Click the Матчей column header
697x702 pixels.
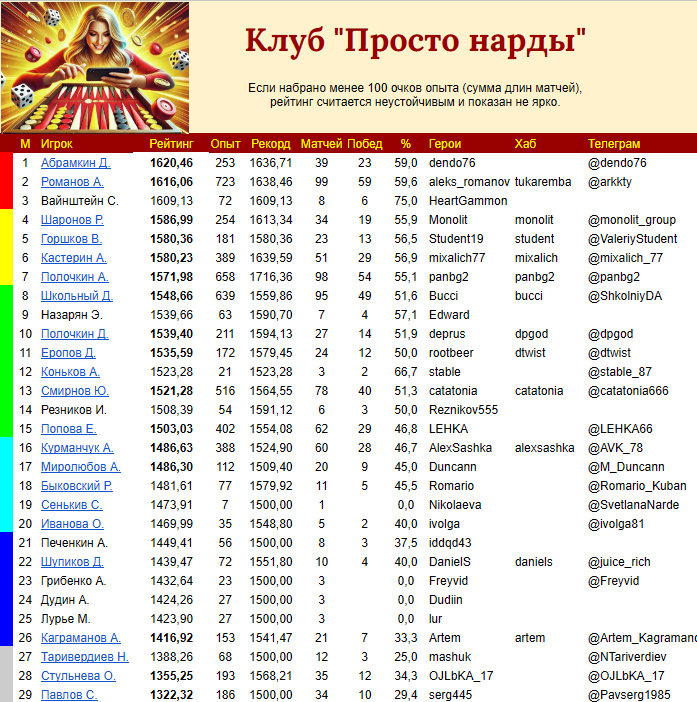[321, 144]
